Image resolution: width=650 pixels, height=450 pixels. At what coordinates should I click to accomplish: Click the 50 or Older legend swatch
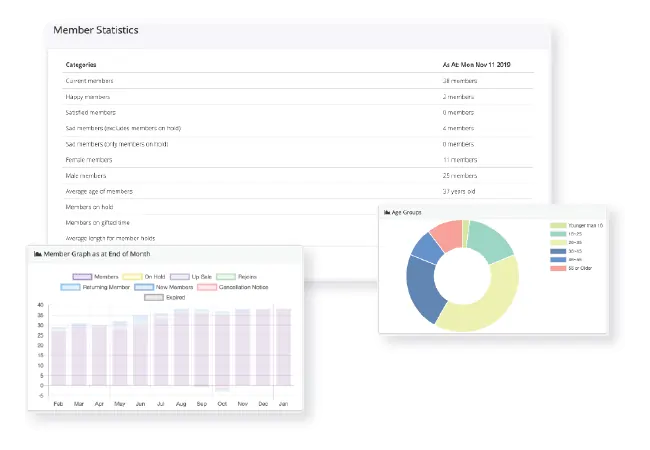[557, 268]
